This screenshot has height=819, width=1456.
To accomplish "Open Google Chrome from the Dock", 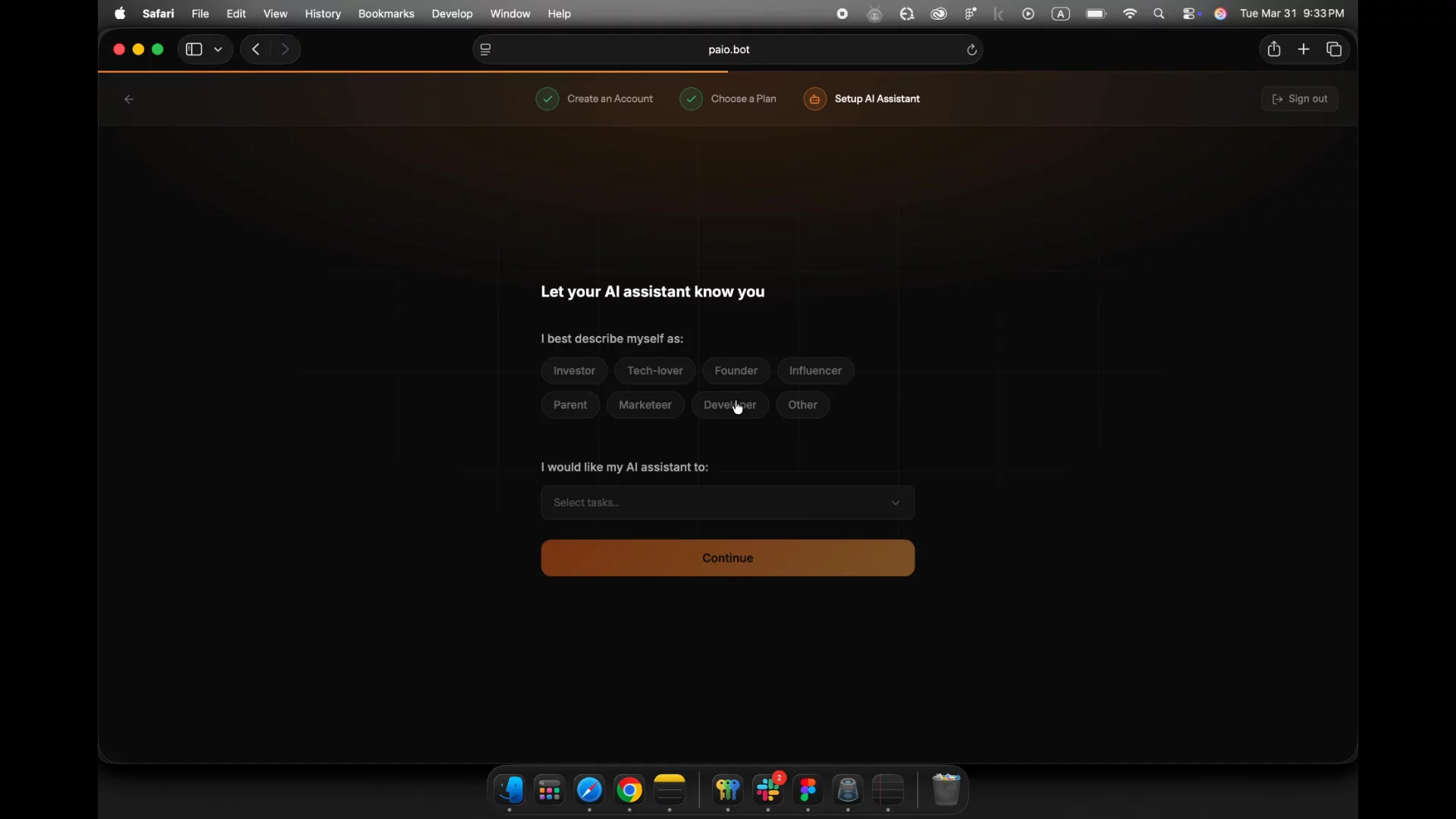I will coord(630,791).
